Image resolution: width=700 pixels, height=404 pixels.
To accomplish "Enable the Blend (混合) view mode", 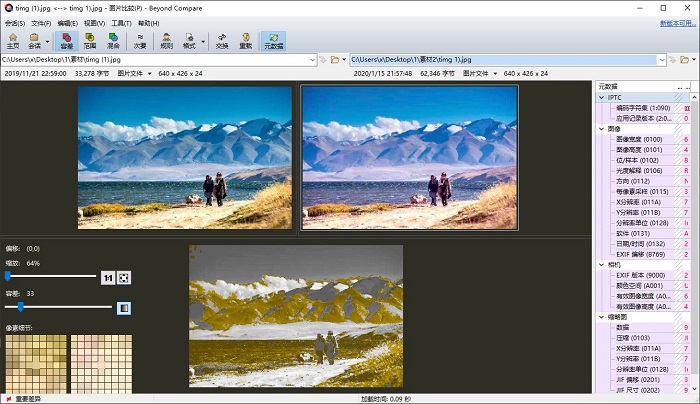I will tap(114, 41).
